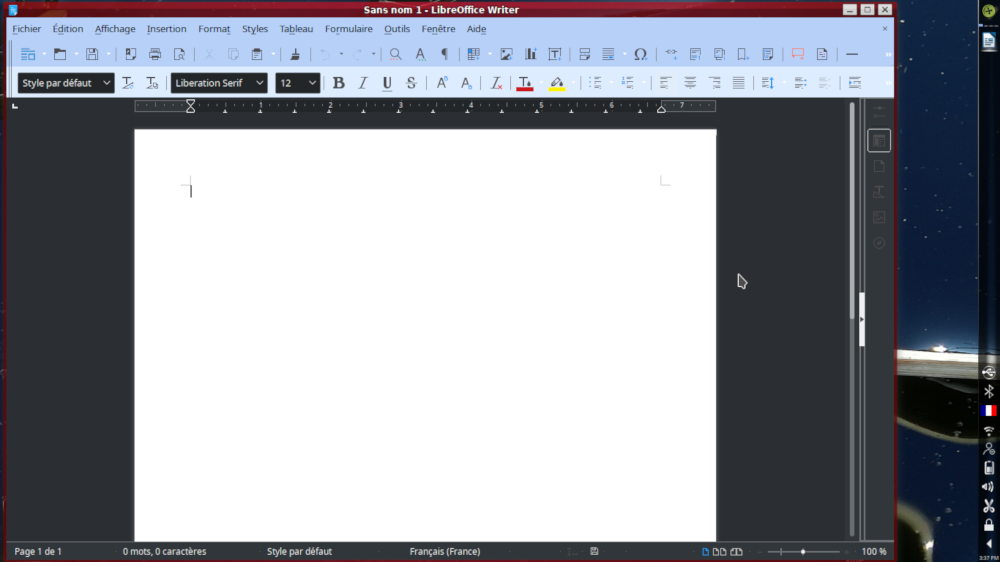Click Style par défaut in status bar
1000x562 pixels.
point(299,551)
